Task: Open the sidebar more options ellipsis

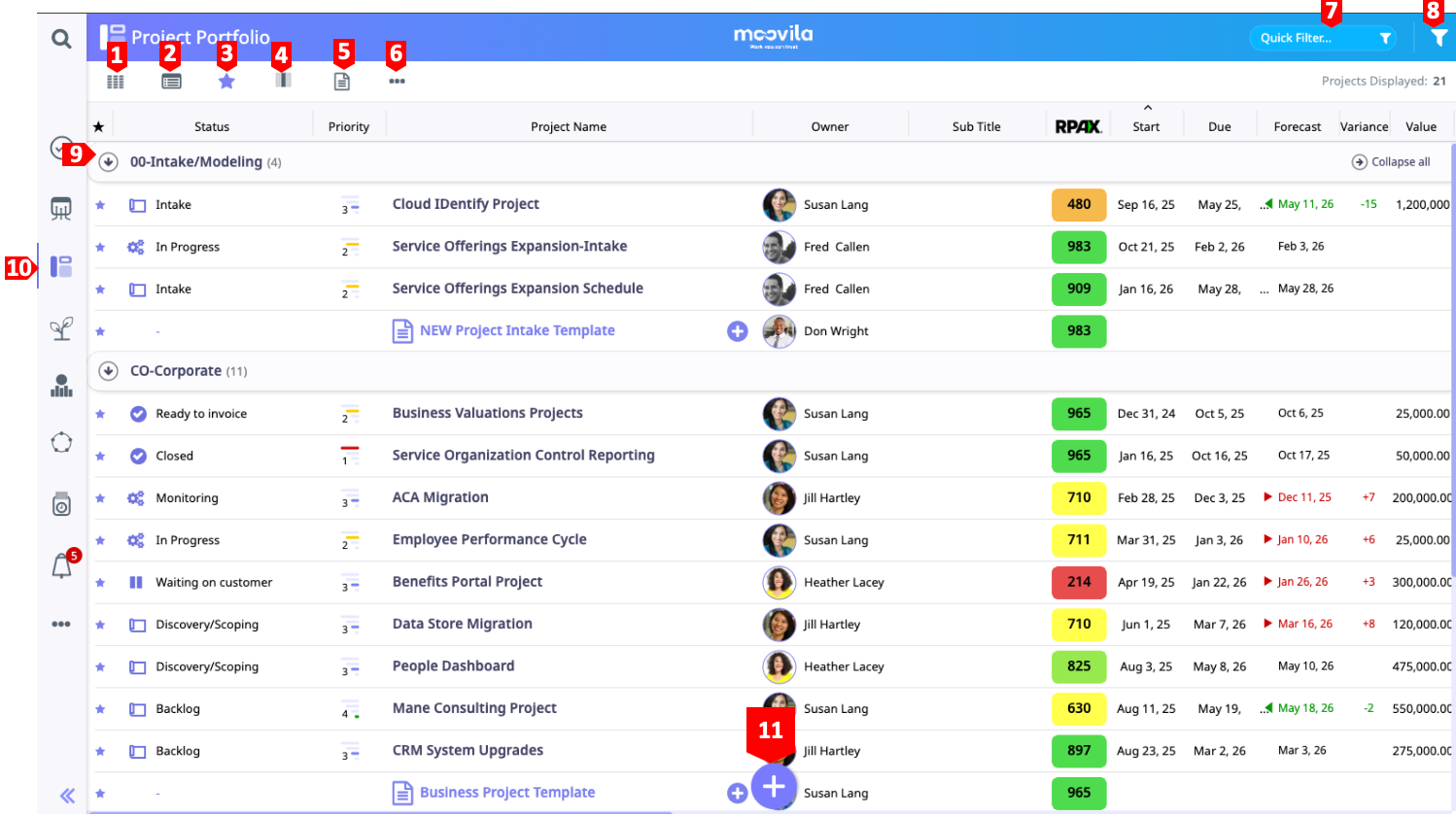Action: pyautogui.click(x=61, y=624)
